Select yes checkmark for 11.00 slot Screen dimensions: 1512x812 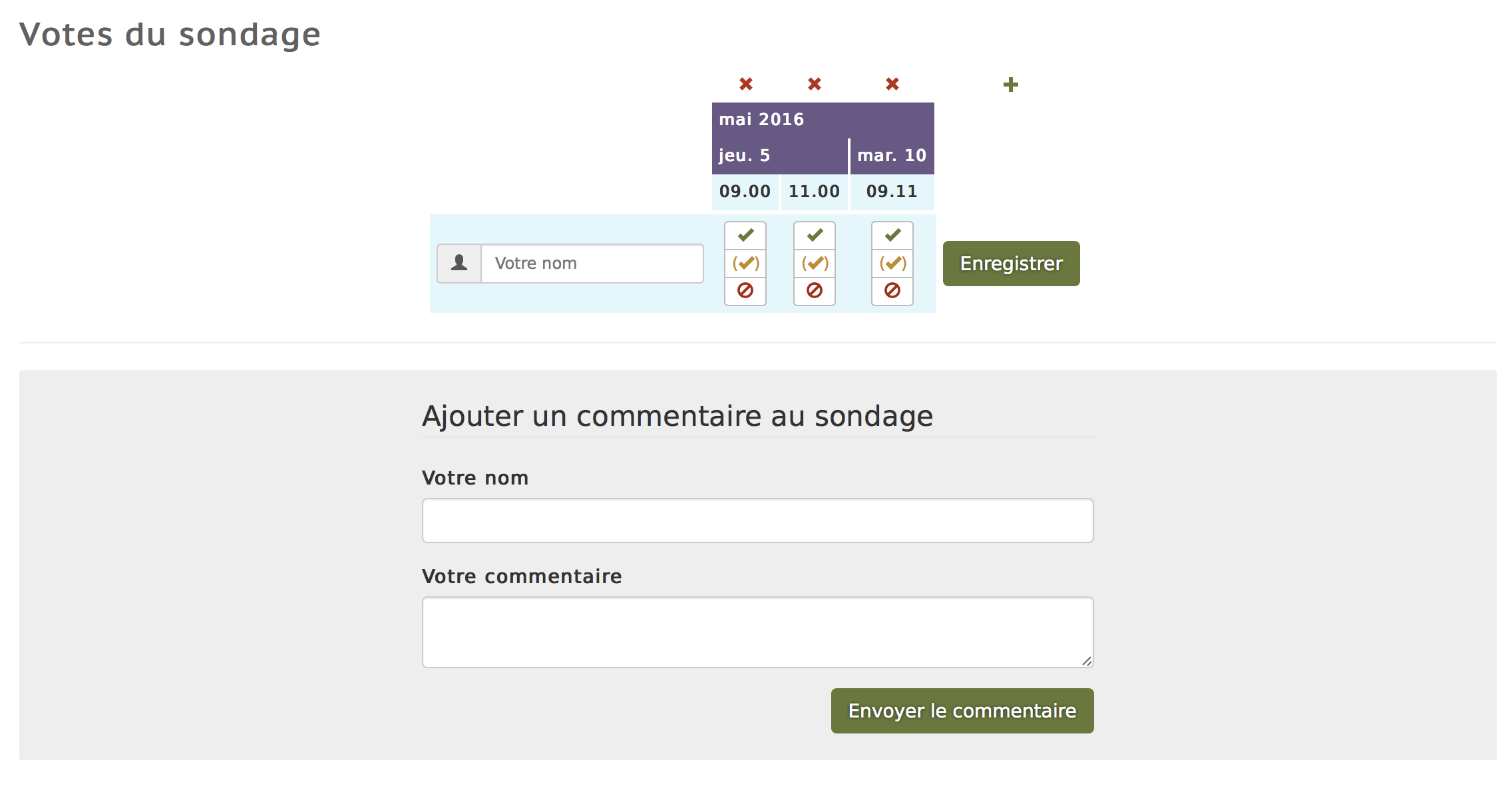click(x=815, y=236)
